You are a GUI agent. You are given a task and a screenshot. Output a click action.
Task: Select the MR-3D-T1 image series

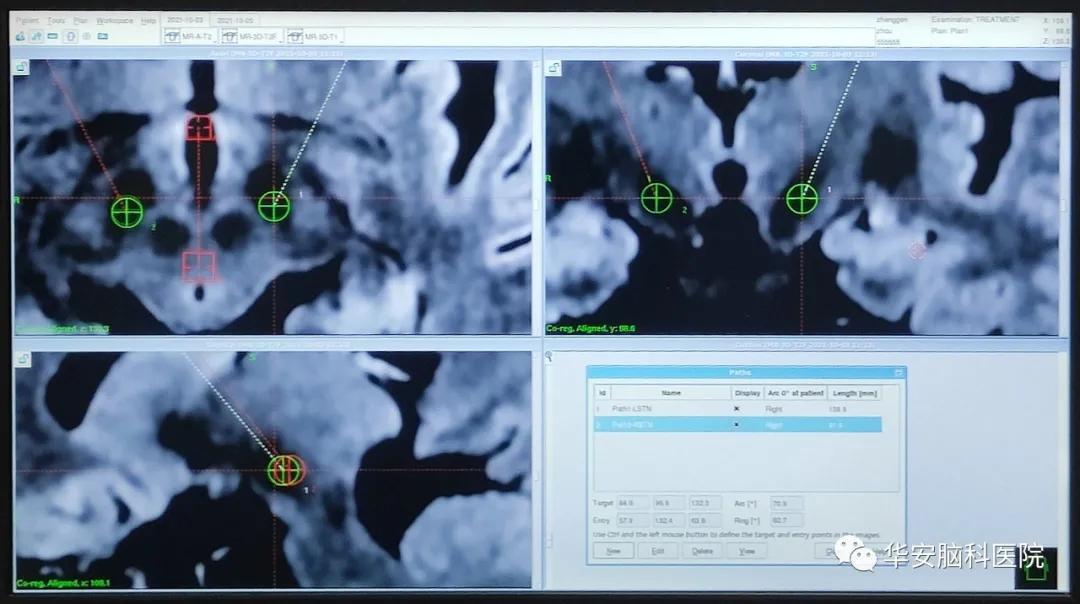pyautogui.click(x=314, y=36)
